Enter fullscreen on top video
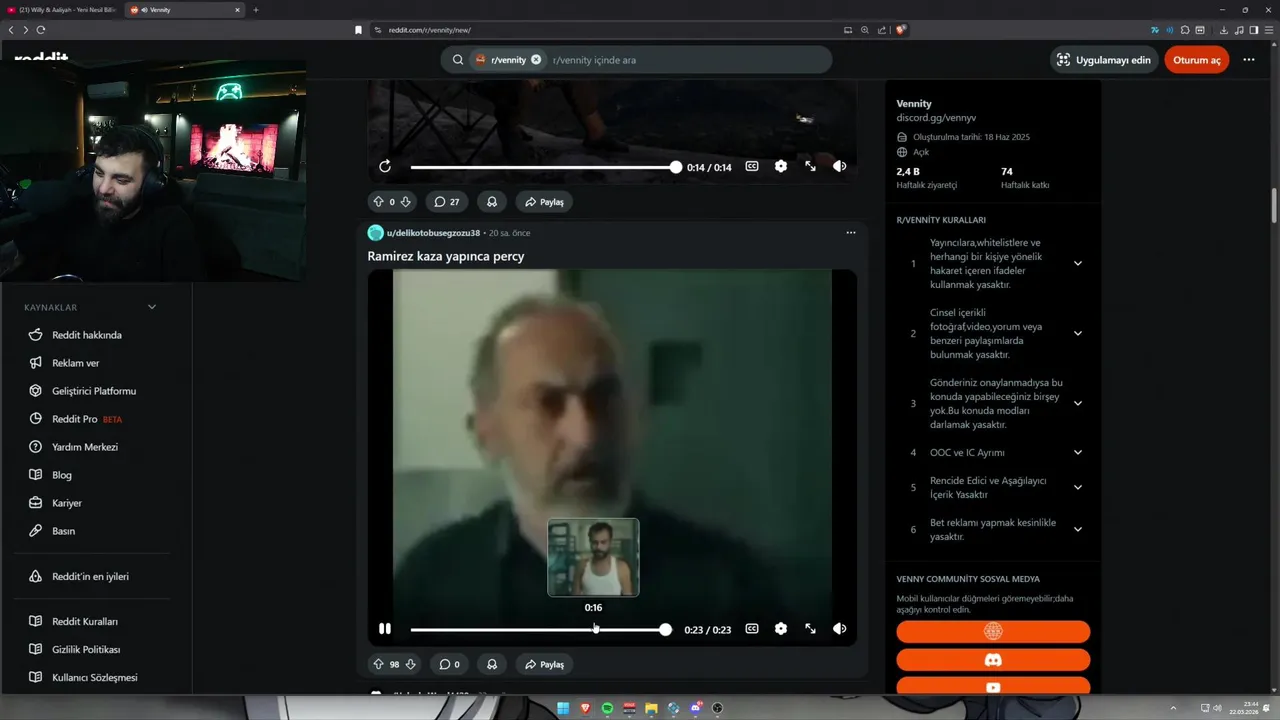This screenshot has width=1280, height=720. [x=810, y=167]
